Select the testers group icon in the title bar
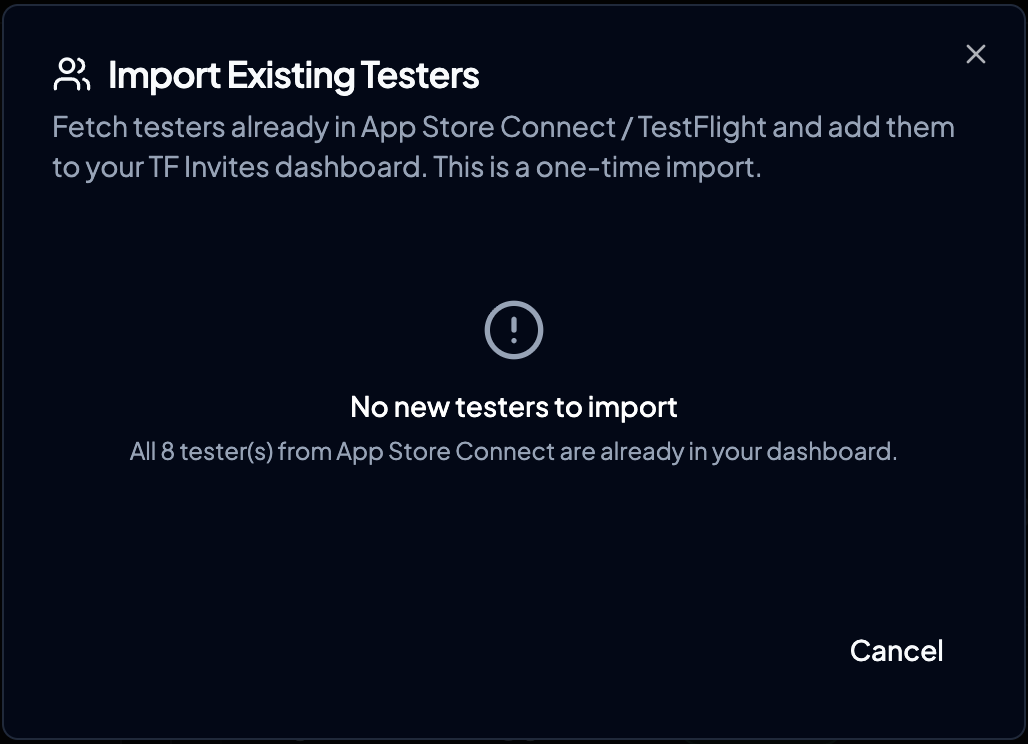The height and width of the screenshot is (744, 1028). pos(71,73)
